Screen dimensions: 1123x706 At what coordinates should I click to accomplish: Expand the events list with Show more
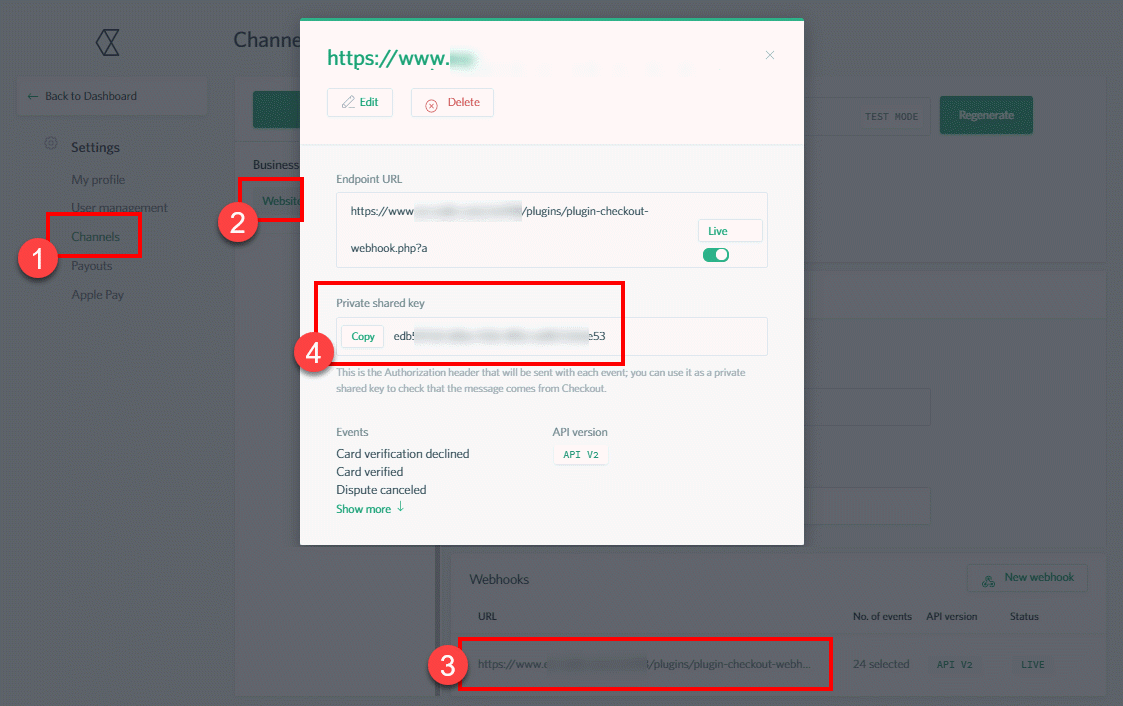pos(364,508)
